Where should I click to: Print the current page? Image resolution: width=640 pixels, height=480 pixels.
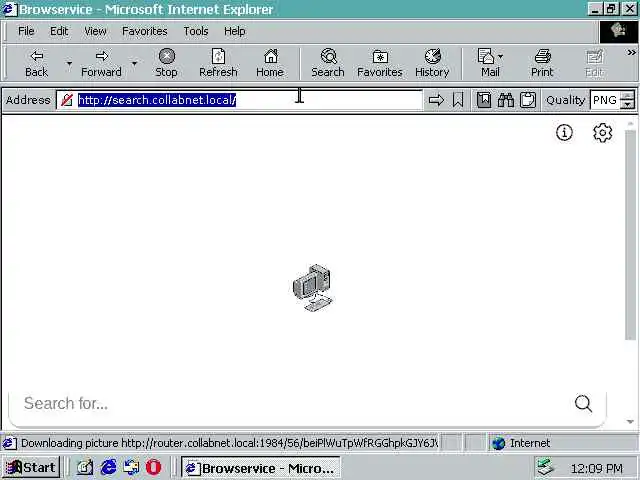click(542, 63)
